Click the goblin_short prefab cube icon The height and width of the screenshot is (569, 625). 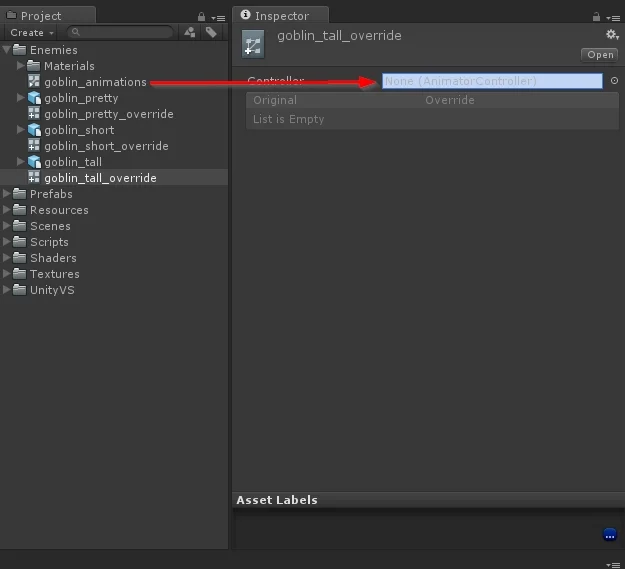point(34,129)
